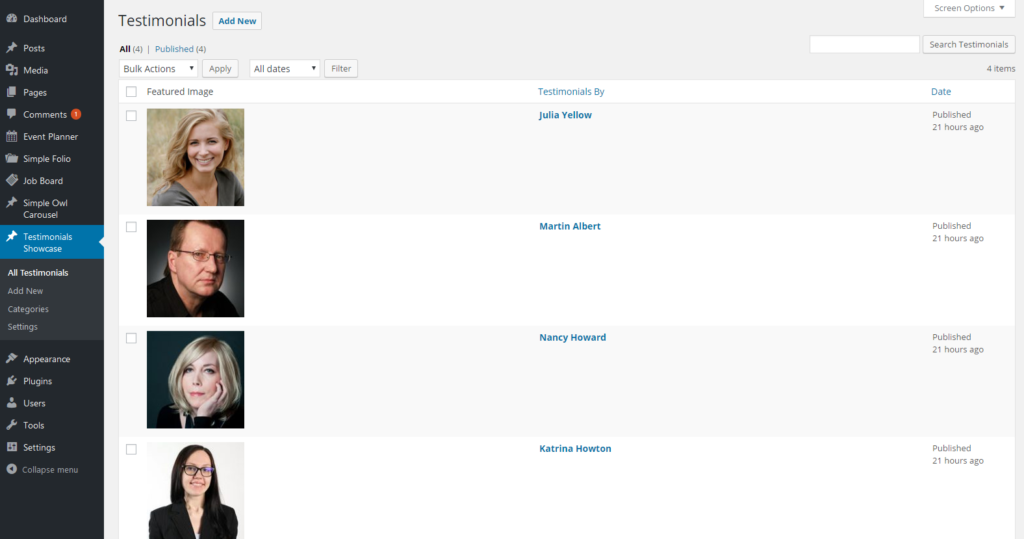This screenshot has width=1024, height=539.
Task: Show Published testimonials filter link
Action: pyautogui.click(x=174, y=49)
